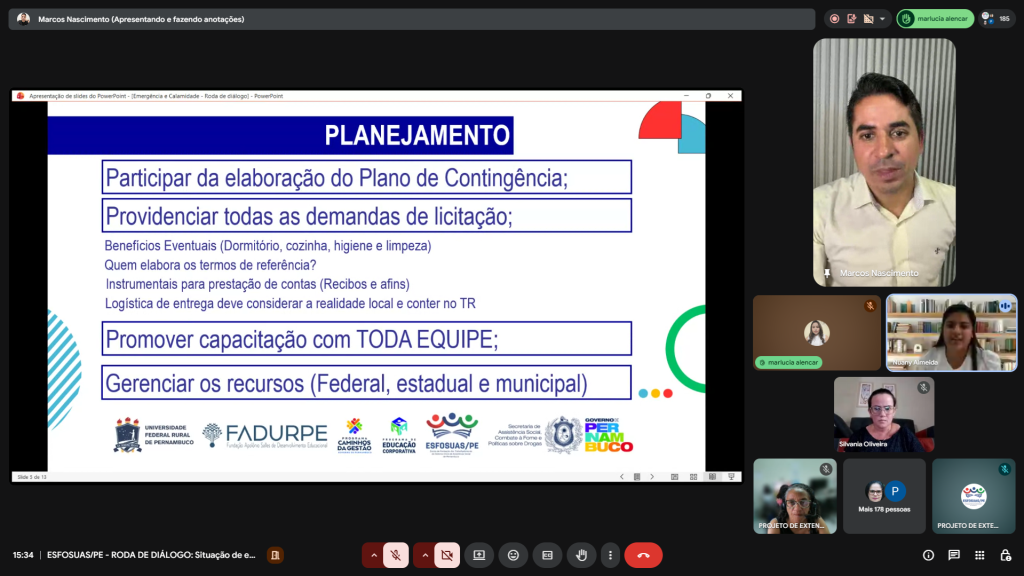The width and height of the screenshot is (1024, 576).
Task: Open host controls lock icon
Action: [1005, 555]
